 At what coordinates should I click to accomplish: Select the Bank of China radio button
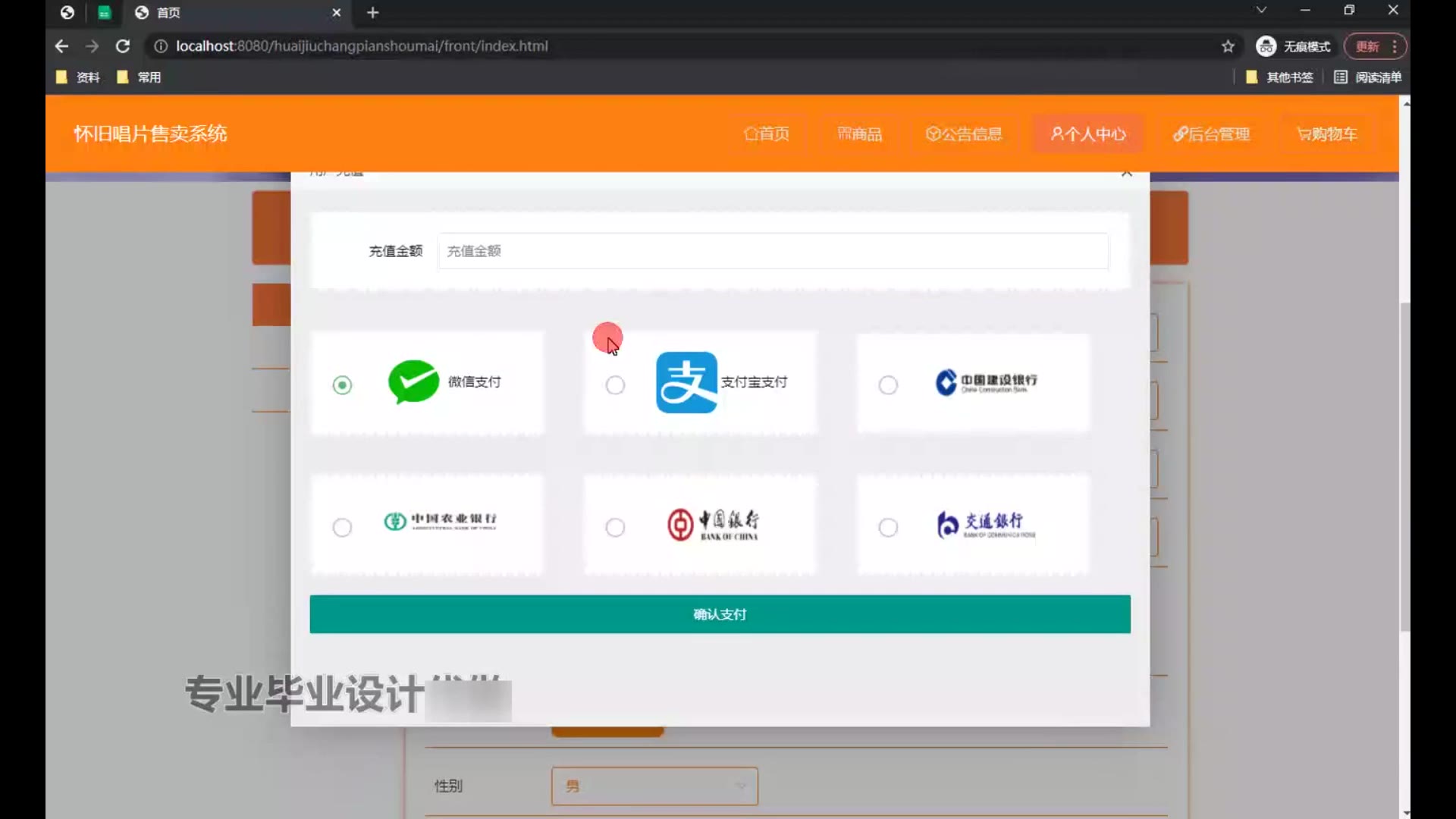click(615, 527)
